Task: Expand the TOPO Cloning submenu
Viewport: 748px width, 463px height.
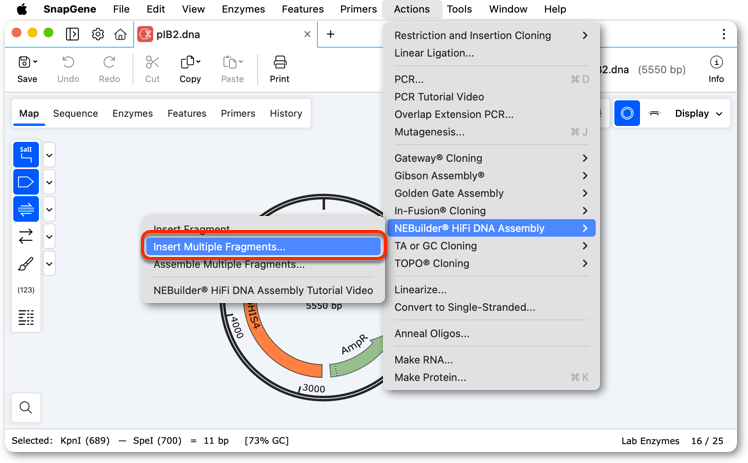Action: (491, 264)
